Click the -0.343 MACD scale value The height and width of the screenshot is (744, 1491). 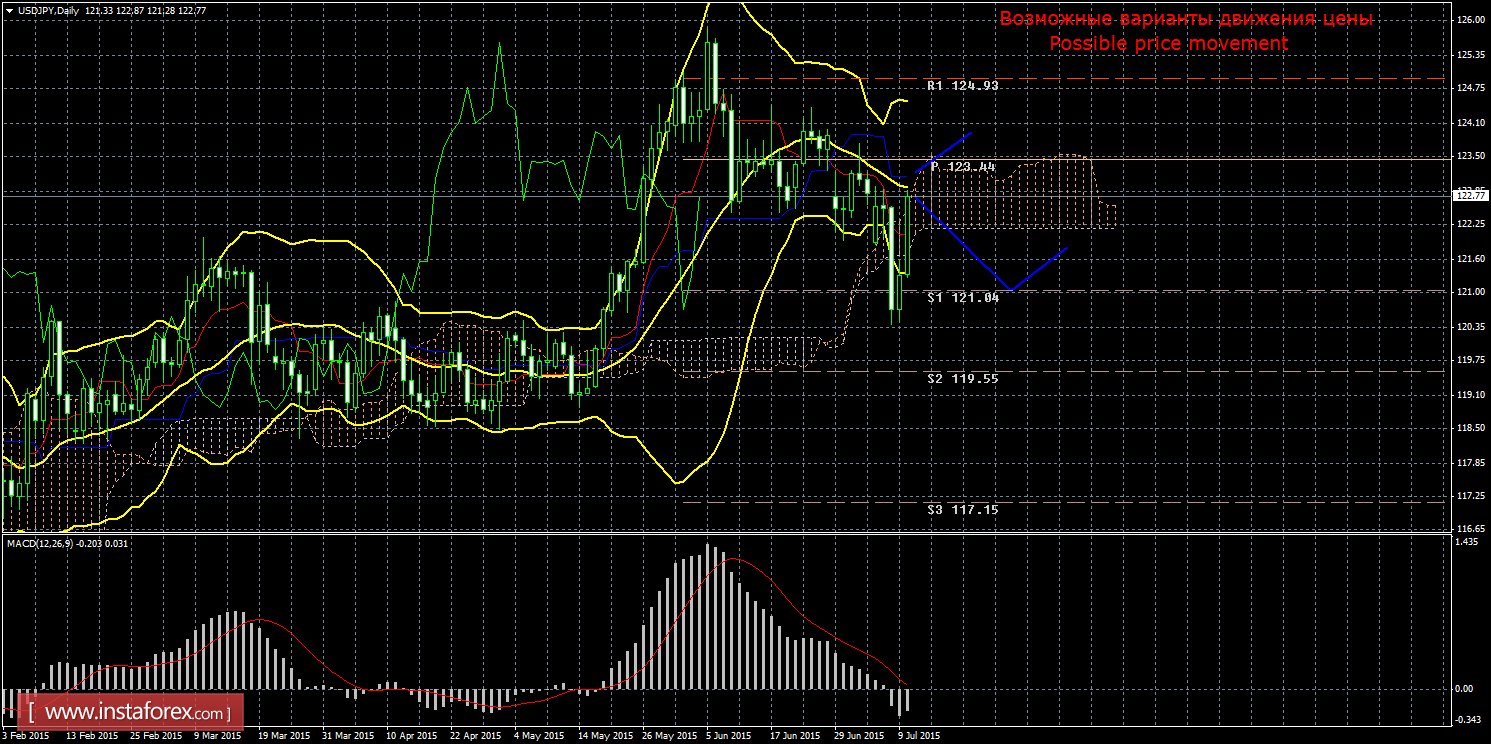[x=1467, y=720]
